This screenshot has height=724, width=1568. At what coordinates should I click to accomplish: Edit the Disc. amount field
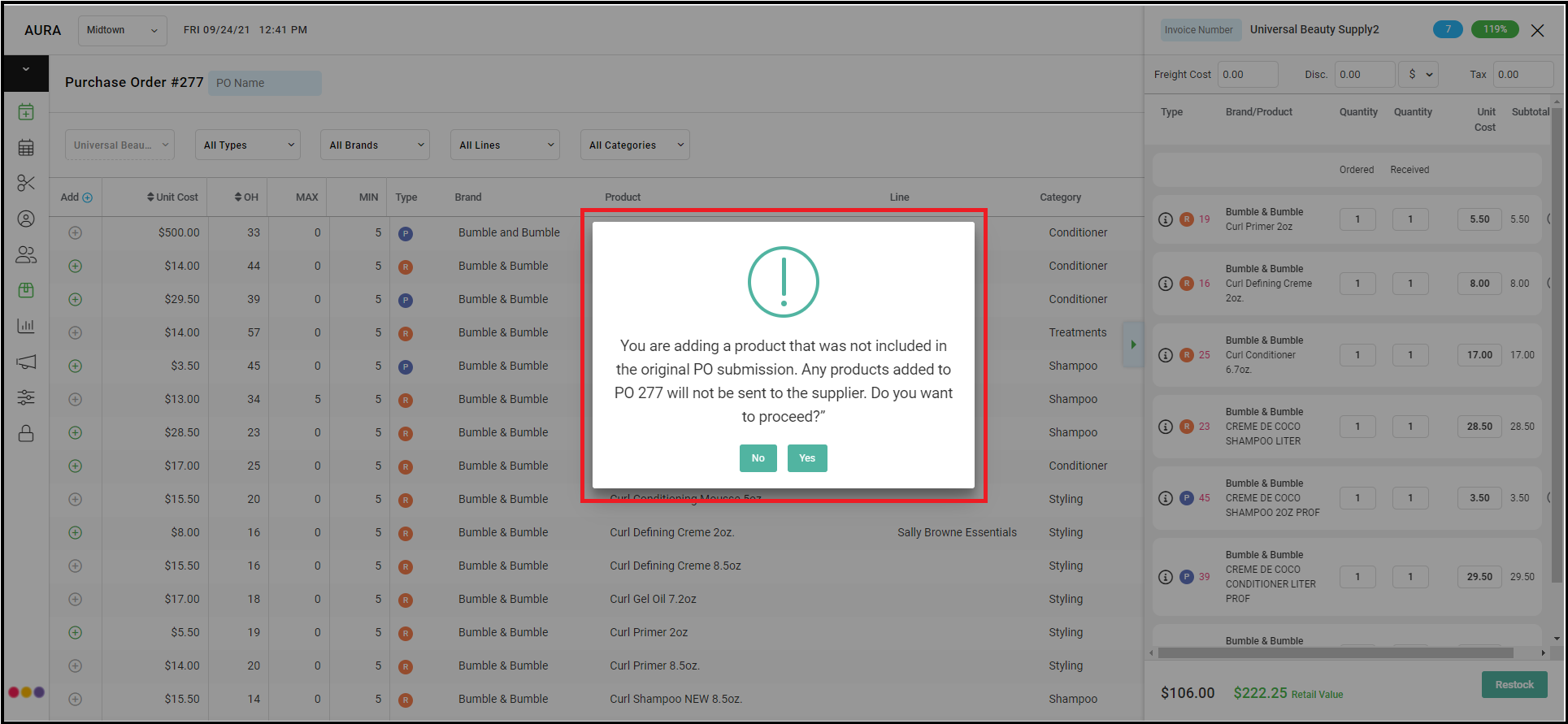pyautogui.click(x=1366, y=74)
